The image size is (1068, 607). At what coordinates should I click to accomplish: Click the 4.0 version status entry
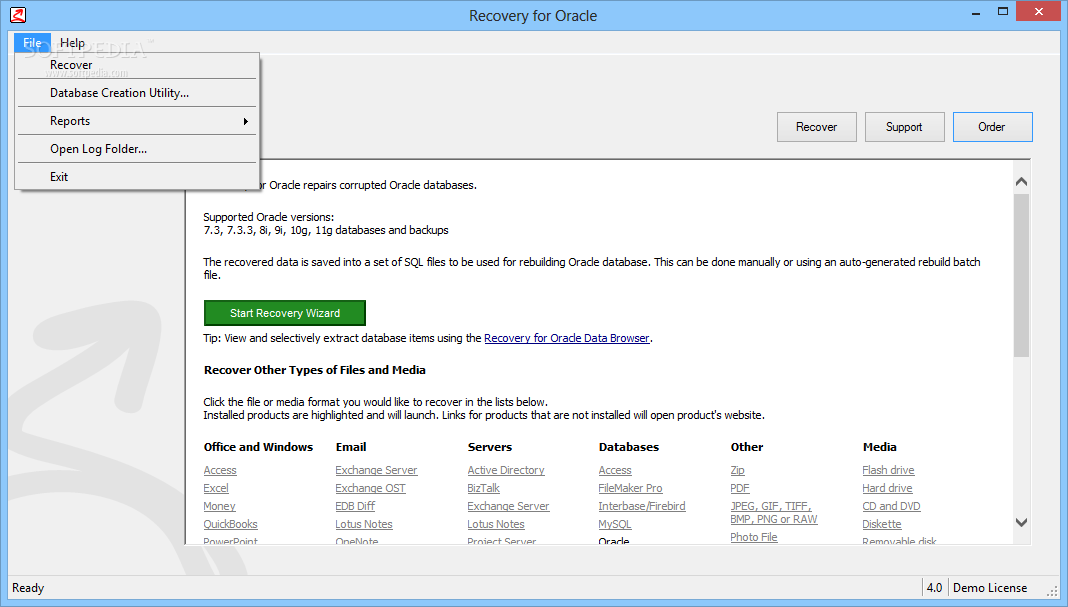[x=934, y=588]
